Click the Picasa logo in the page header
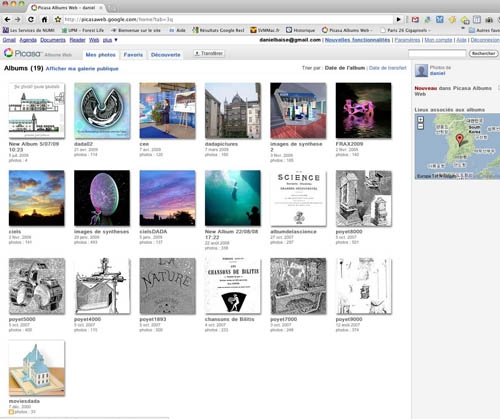This screenshot has height=419, width=500. (22, 53)
